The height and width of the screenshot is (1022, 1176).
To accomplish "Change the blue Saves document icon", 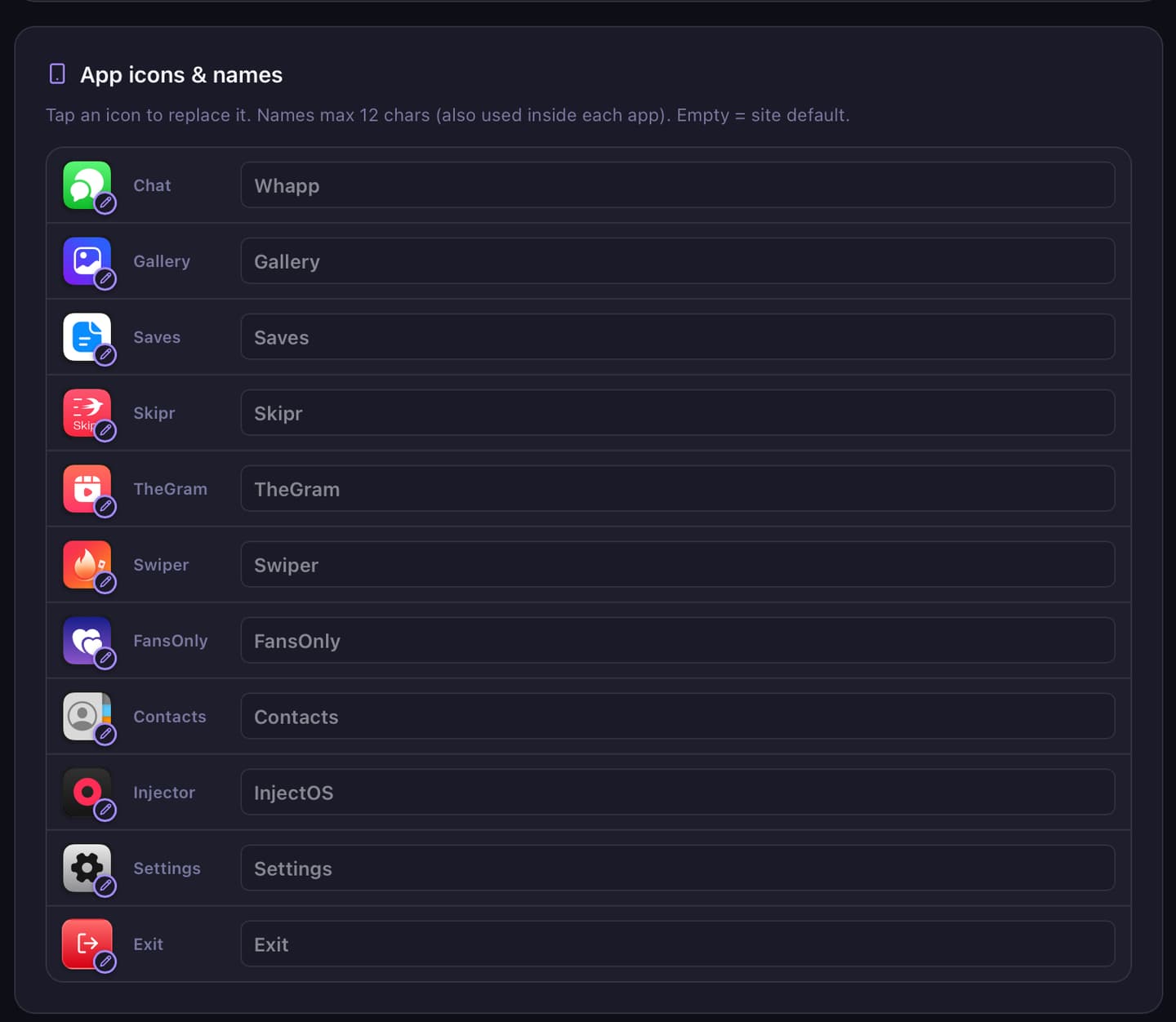I will (x=87, y=337).
